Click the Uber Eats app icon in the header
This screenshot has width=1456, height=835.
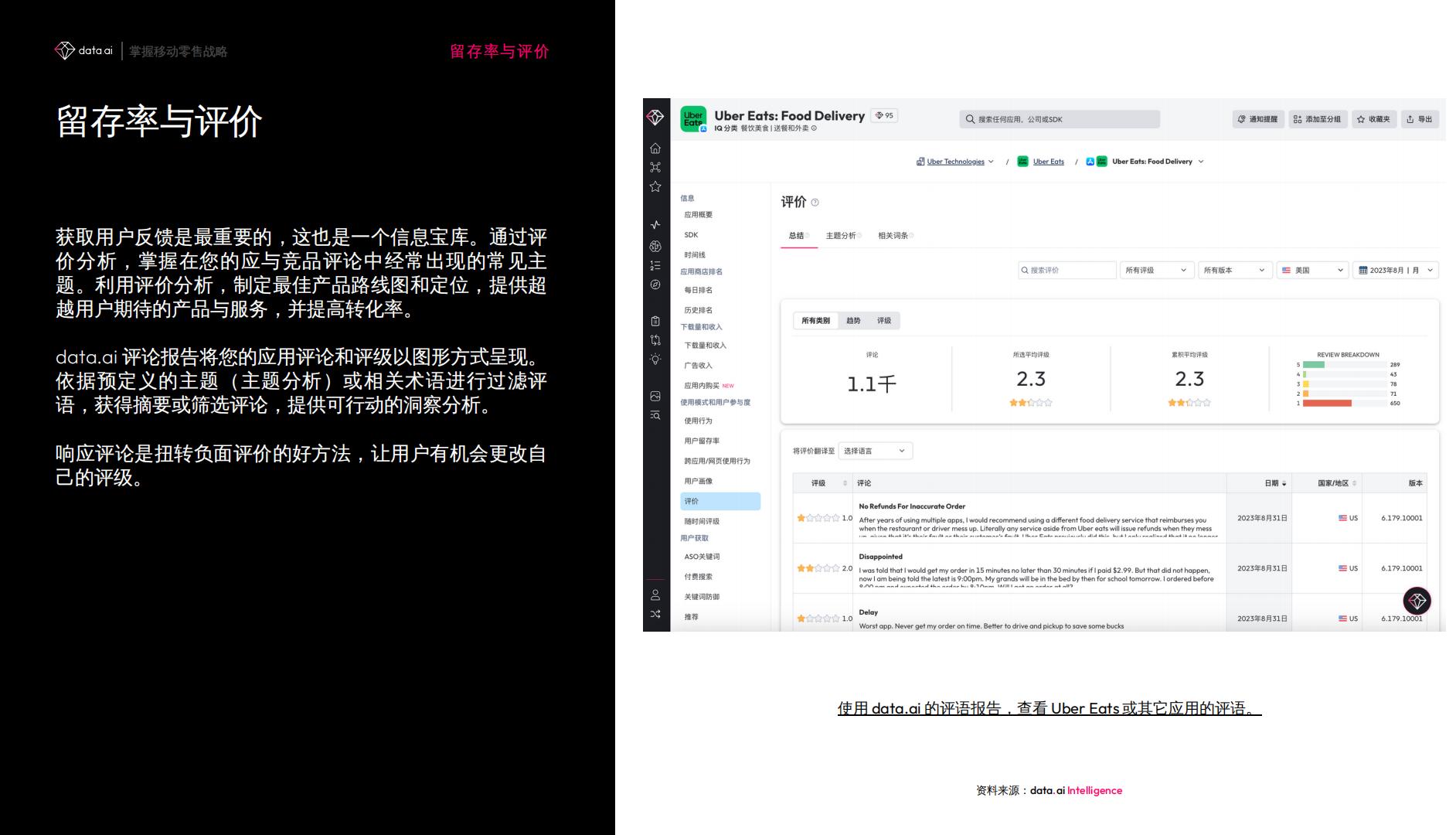[x=693, y=119]
